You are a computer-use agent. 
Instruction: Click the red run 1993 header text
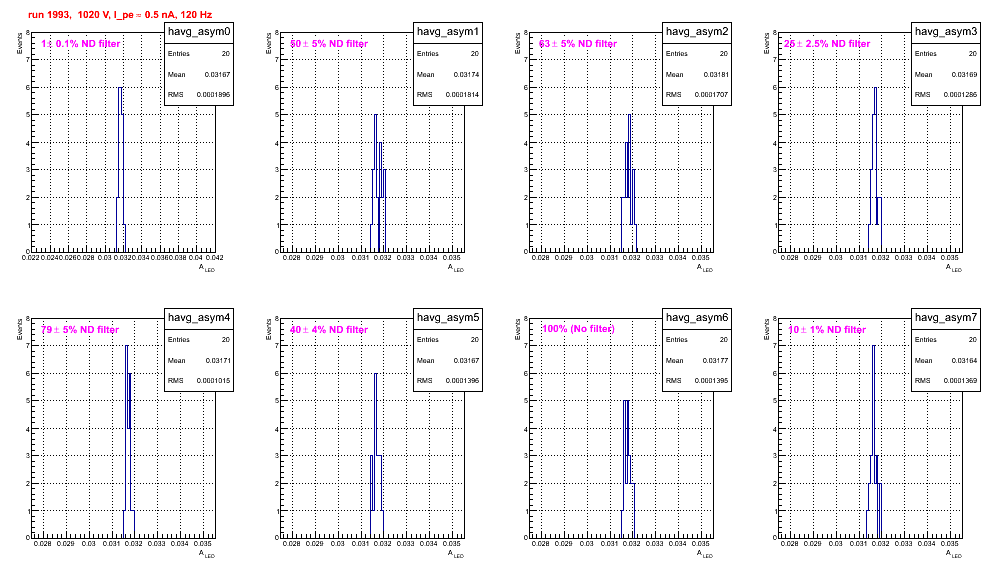(120, 15)
